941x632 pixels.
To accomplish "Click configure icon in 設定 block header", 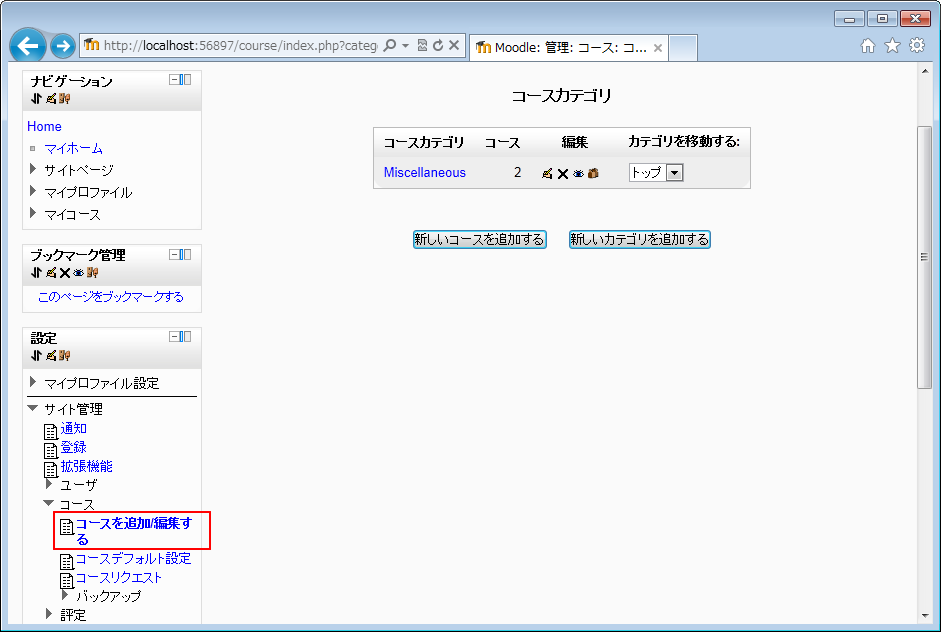I will (x=50, y=355).
